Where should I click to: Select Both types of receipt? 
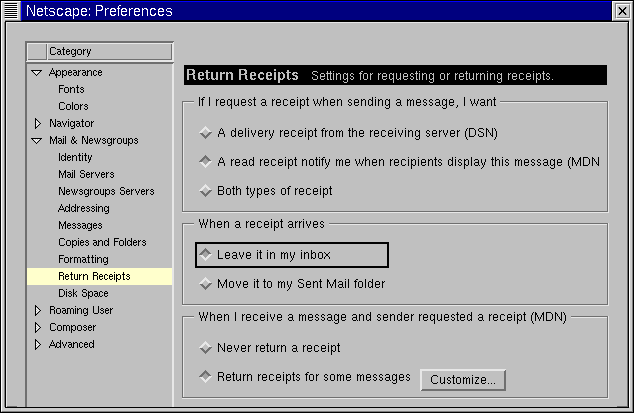point(206,190)
